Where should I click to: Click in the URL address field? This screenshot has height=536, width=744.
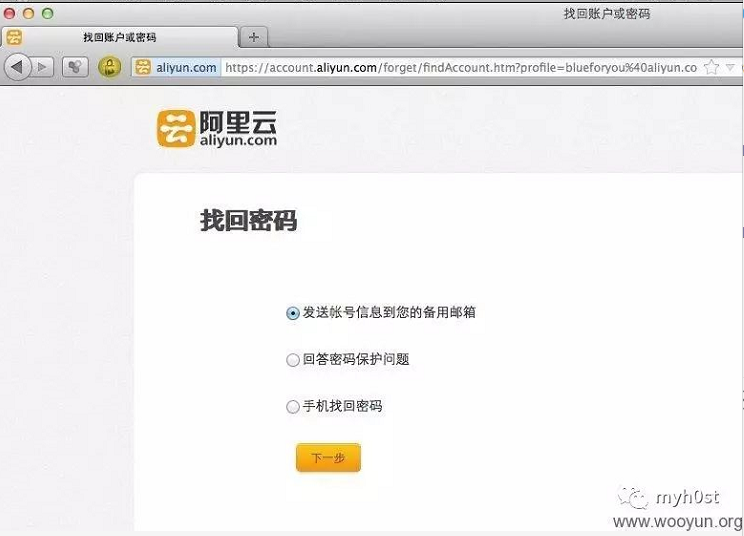click(x=462, y=67)
